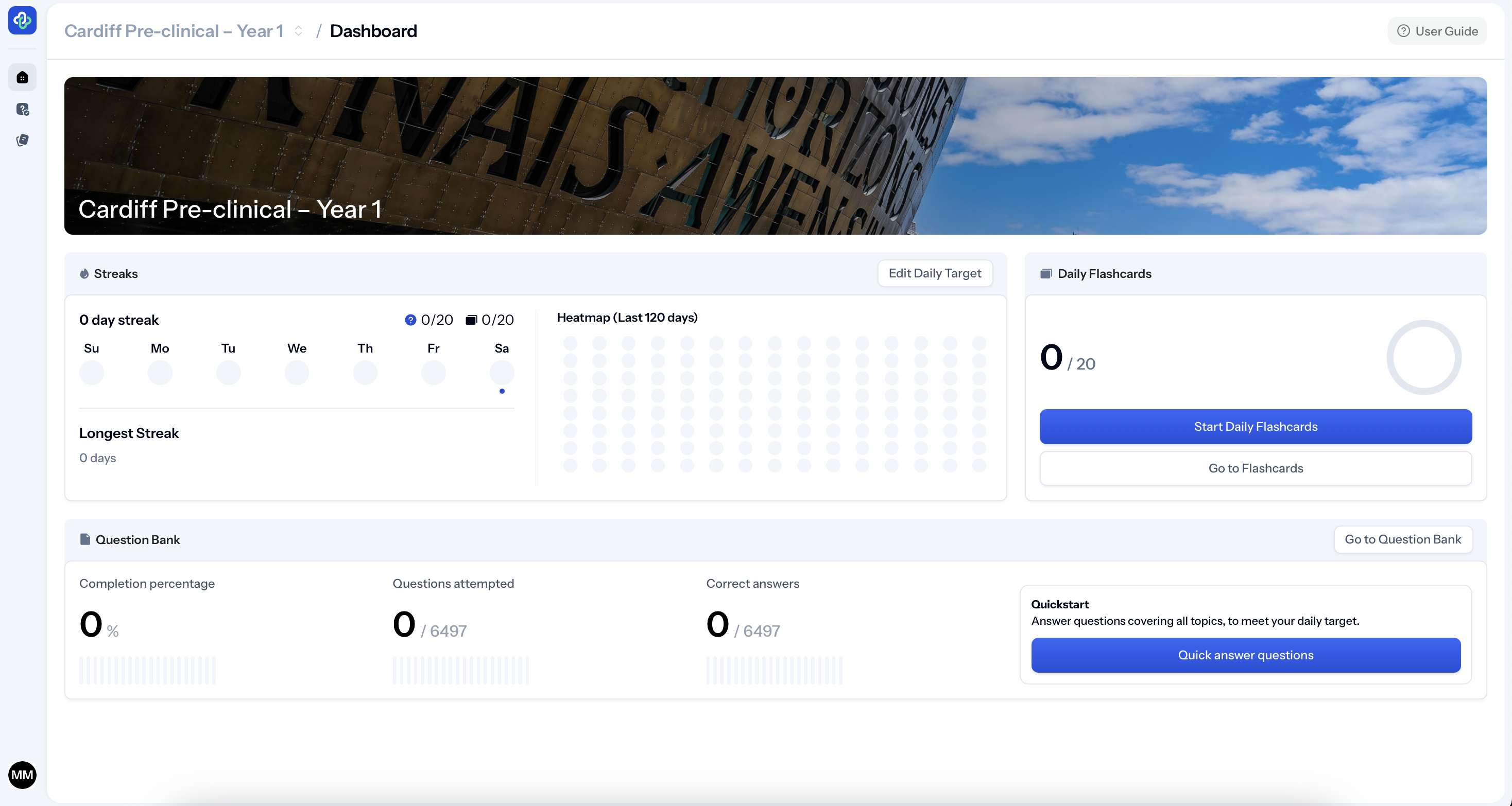
Task: Open the User Guide
Action: point(1437,31)
